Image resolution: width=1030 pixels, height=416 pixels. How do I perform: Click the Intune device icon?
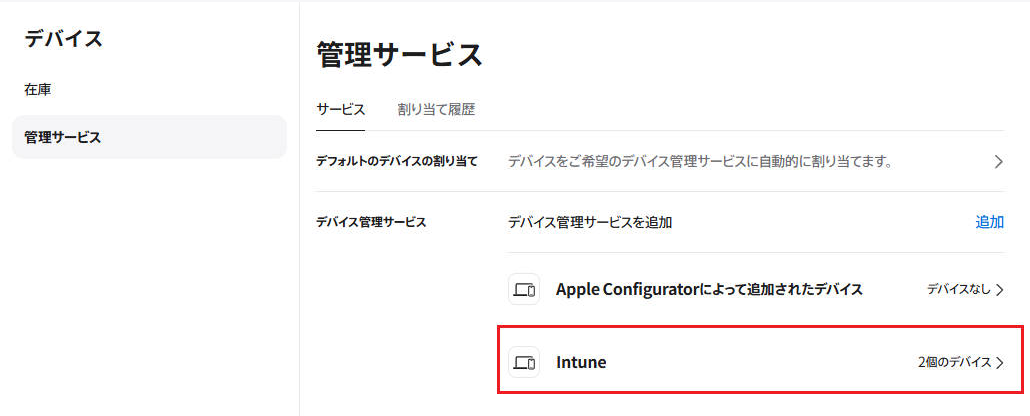coord(524,362)
